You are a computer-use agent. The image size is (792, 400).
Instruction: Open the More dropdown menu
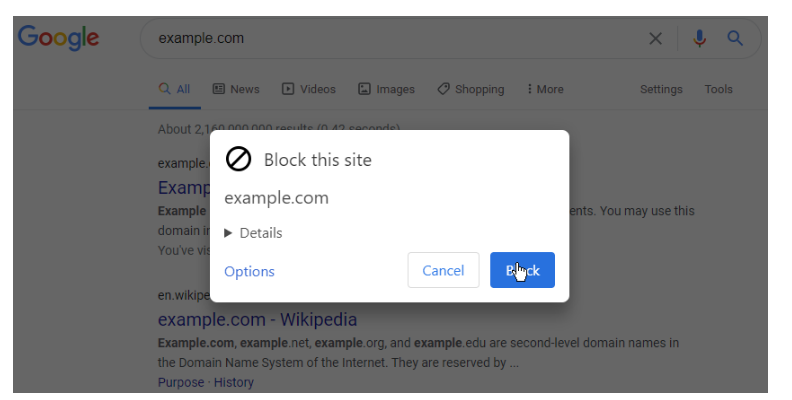coord(545,89)
